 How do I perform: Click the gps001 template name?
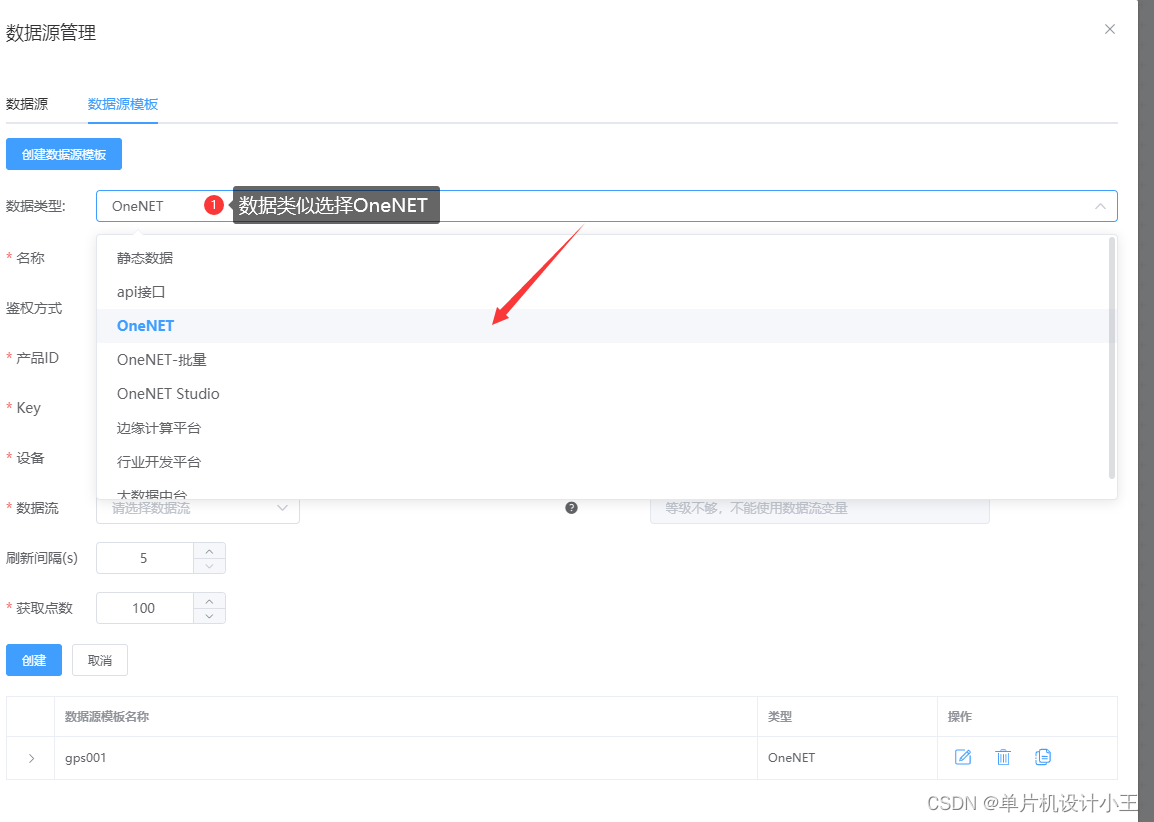85,758
